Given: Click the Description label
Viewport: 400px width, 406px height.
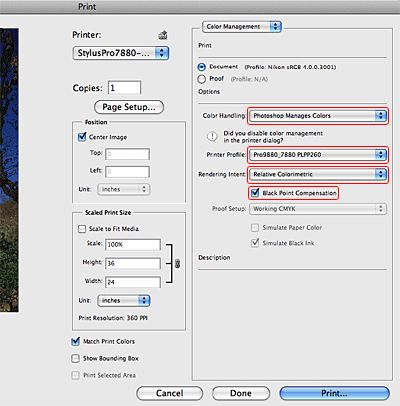Looking at the screenshot, I should tap(214, 258).
